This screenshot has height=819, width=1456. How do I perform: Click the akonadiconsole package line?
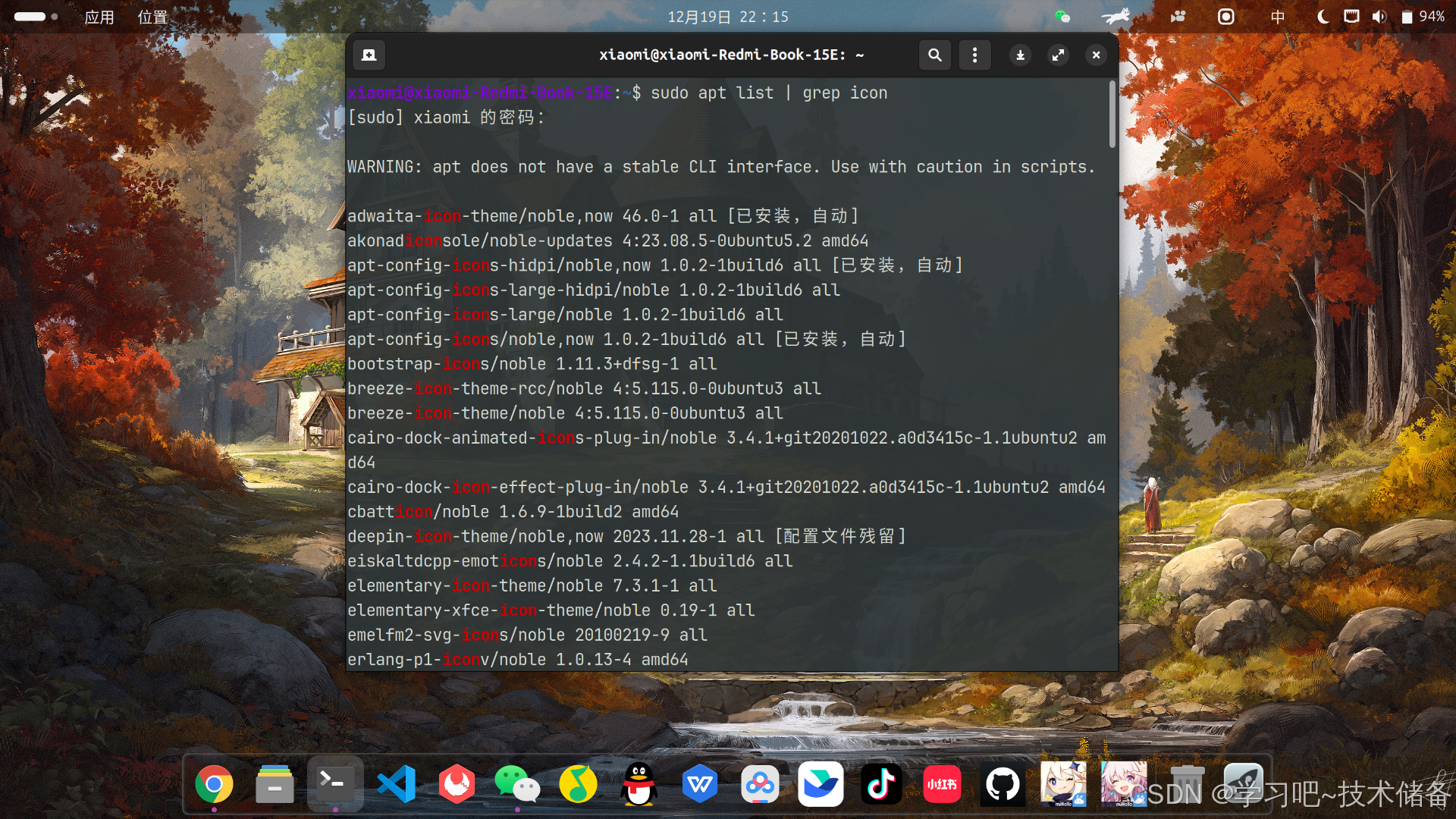(x=607, y=240)
